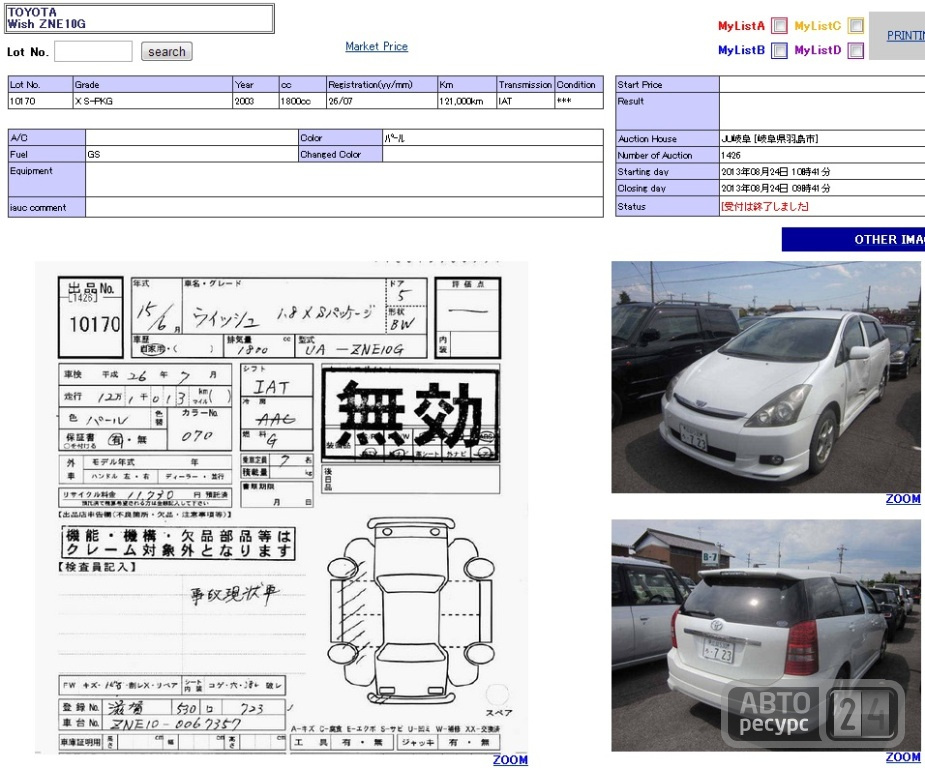Select grade cell X S-PKG
This screenshot has width=925, height=768.
click(153, 101)
